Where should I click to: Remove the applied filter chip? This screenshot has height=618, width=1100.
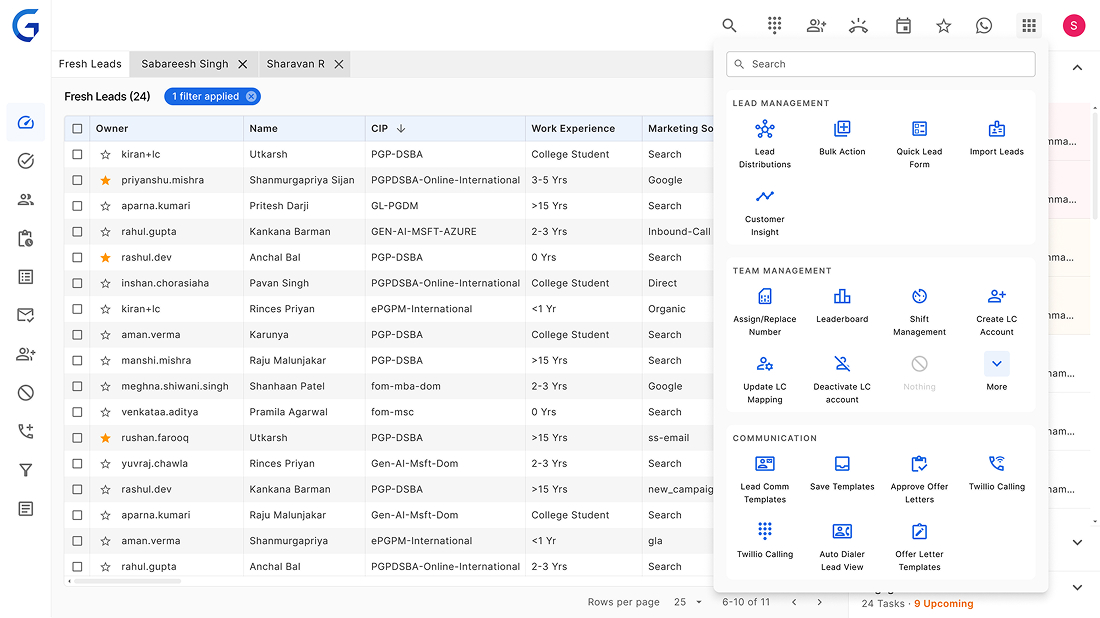pyautogui.click(x=252, y=97)
